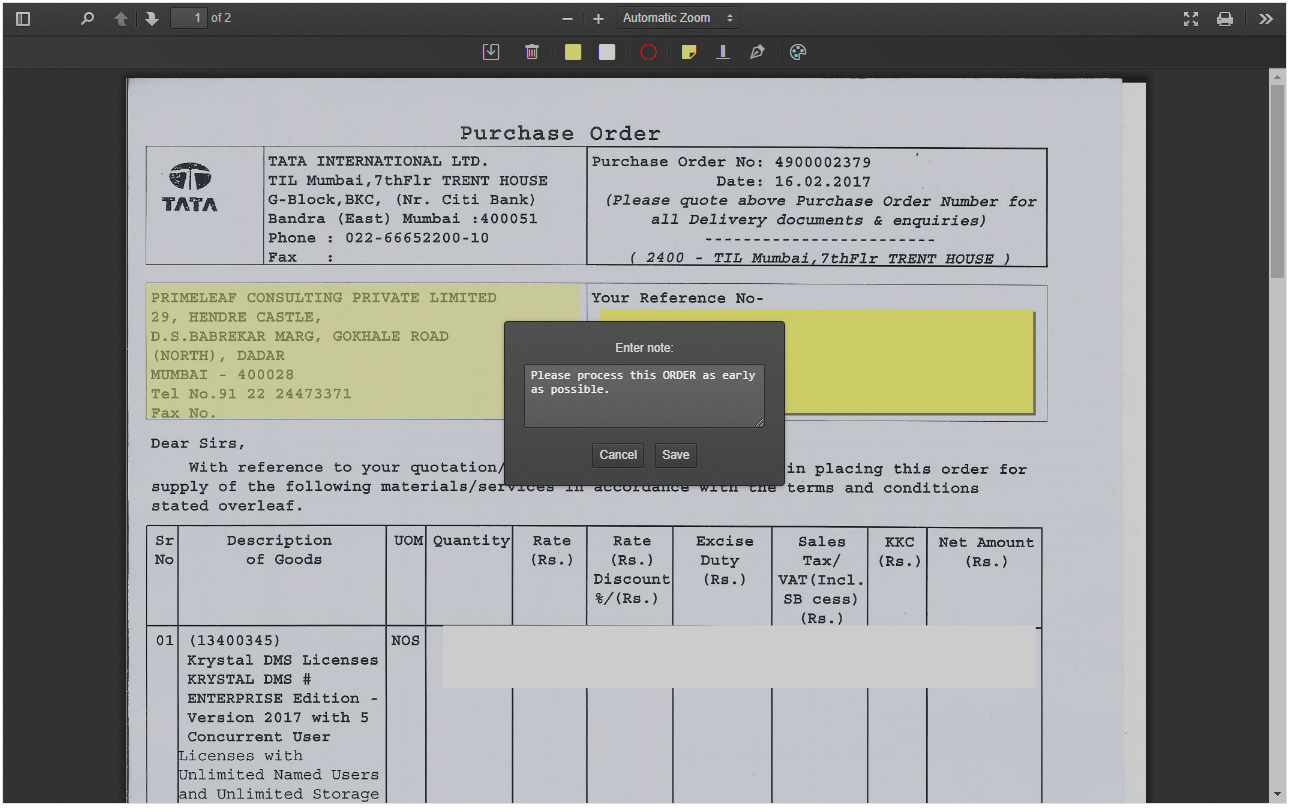This screenshot has width=1291, height=812.
Task: Select the white redaction swatch
Action: pos(607,52)
